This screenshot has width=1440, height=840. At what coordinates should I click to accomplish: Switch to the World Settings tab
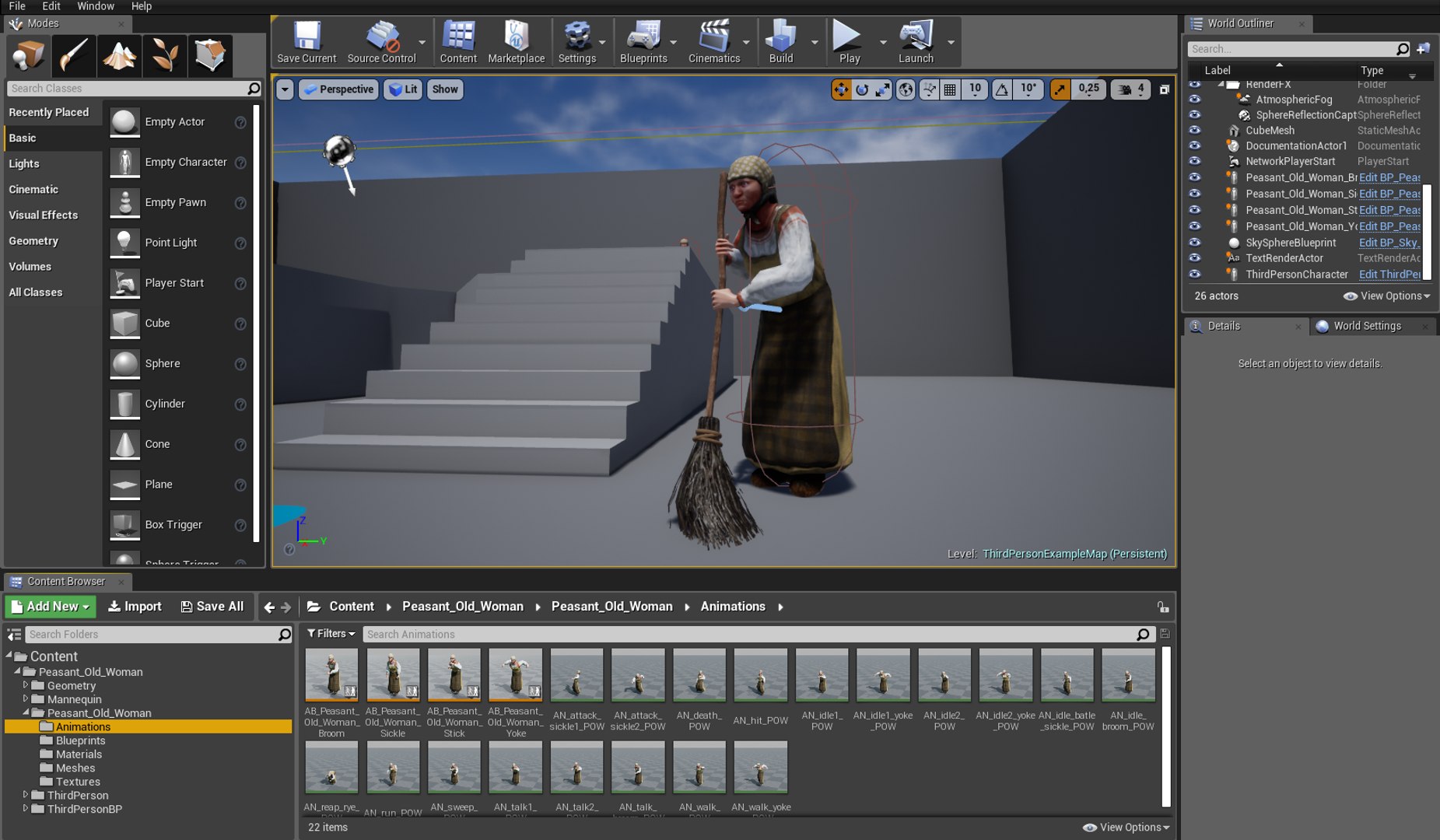(1367, 327)
